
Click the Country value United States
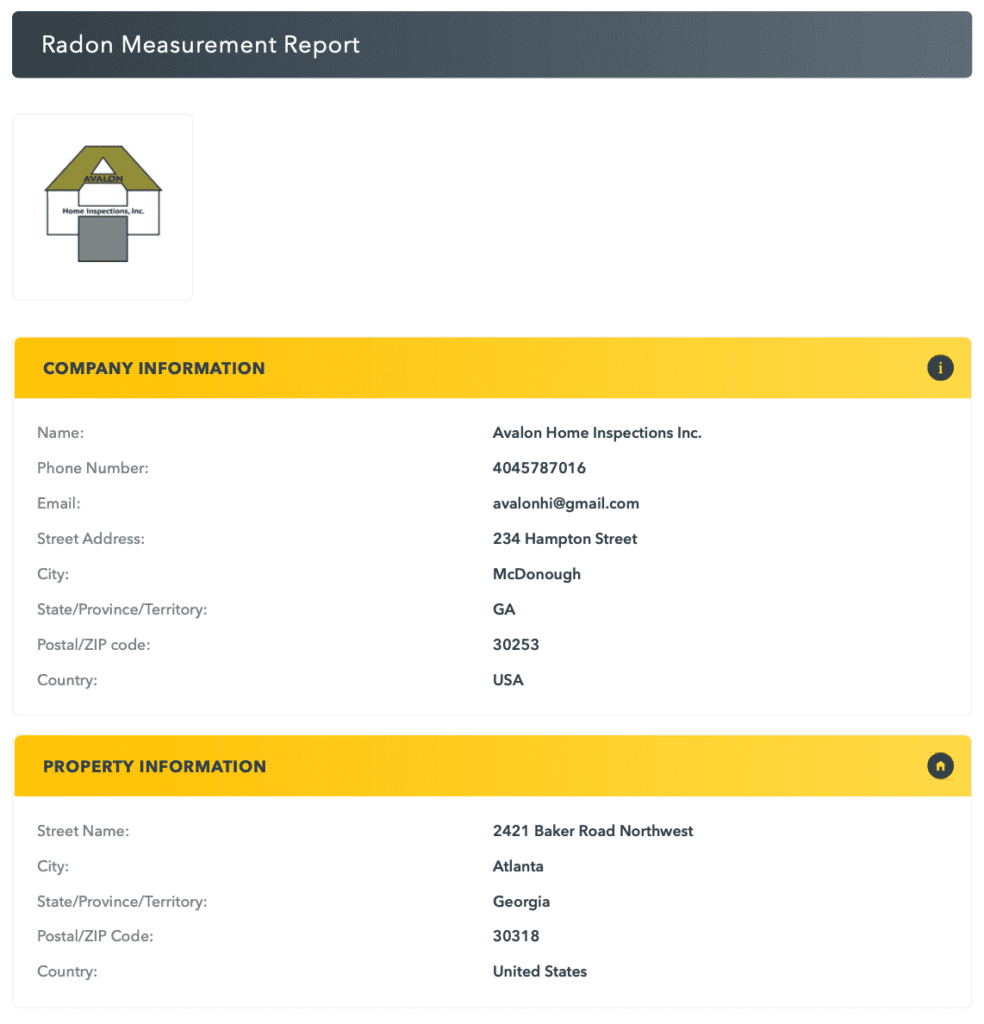pyautogui.click(x=539, y=971)
